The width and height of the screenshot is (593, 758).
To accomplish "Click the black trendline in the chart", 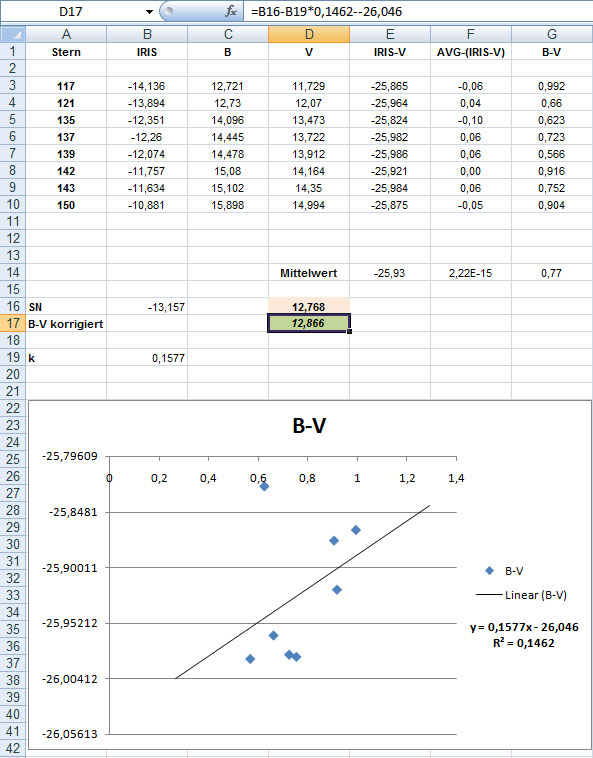I will click(303, 592).
